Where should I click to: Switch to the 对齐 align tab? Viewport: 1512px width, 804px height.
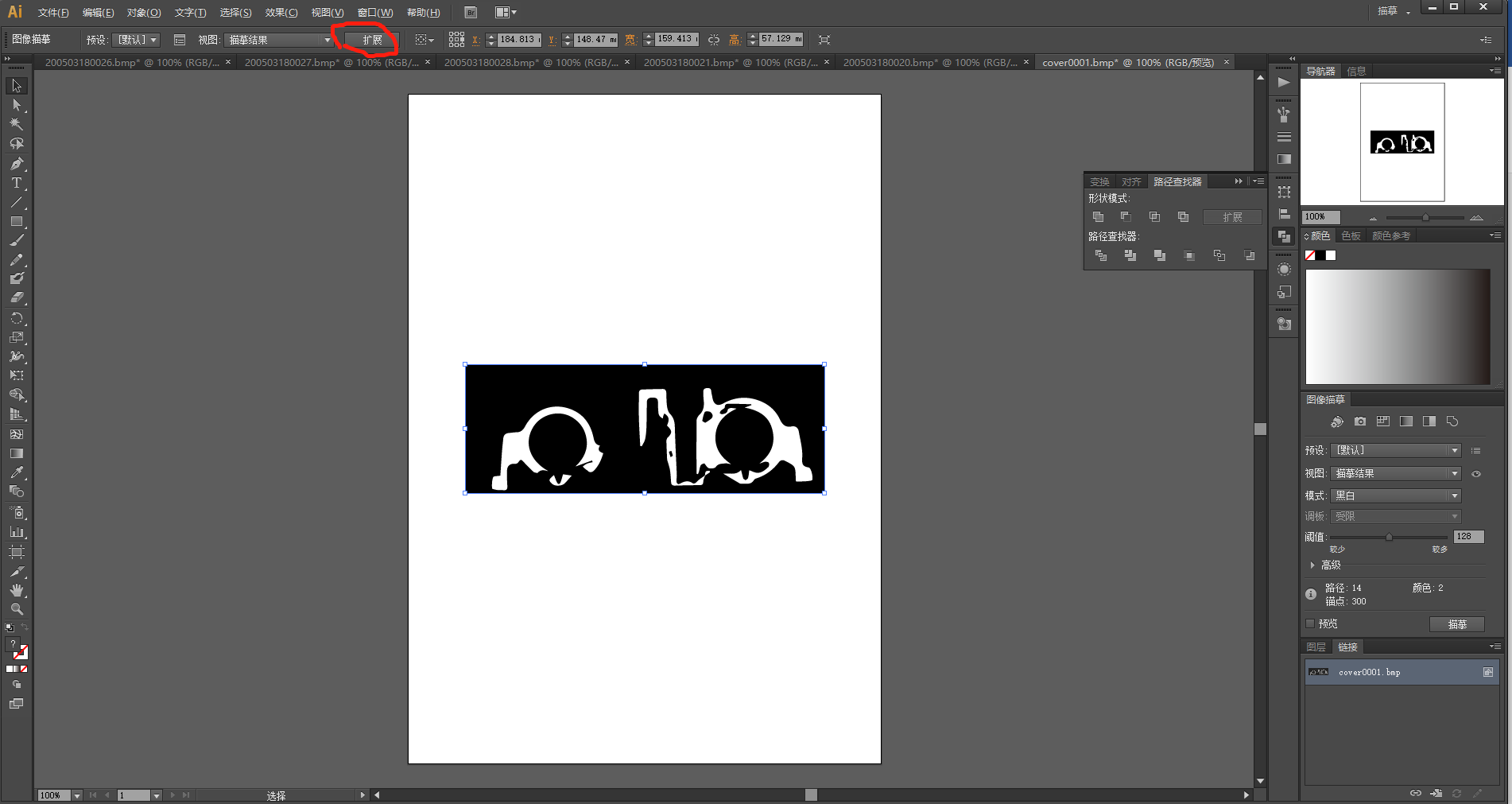[1131, 182]
